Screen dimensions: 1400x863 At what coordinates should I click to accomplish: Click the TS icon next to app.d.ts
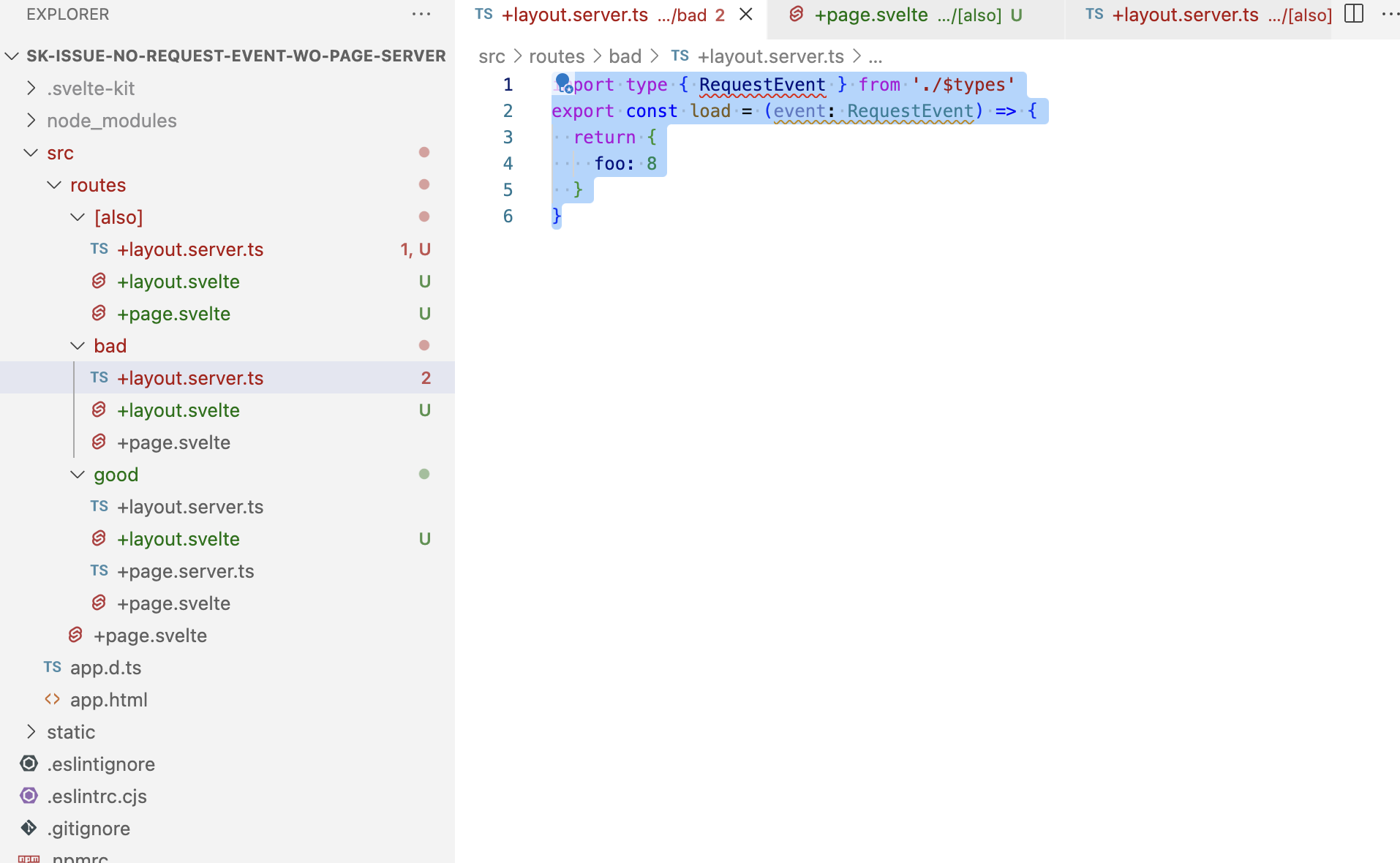[51, 666]
